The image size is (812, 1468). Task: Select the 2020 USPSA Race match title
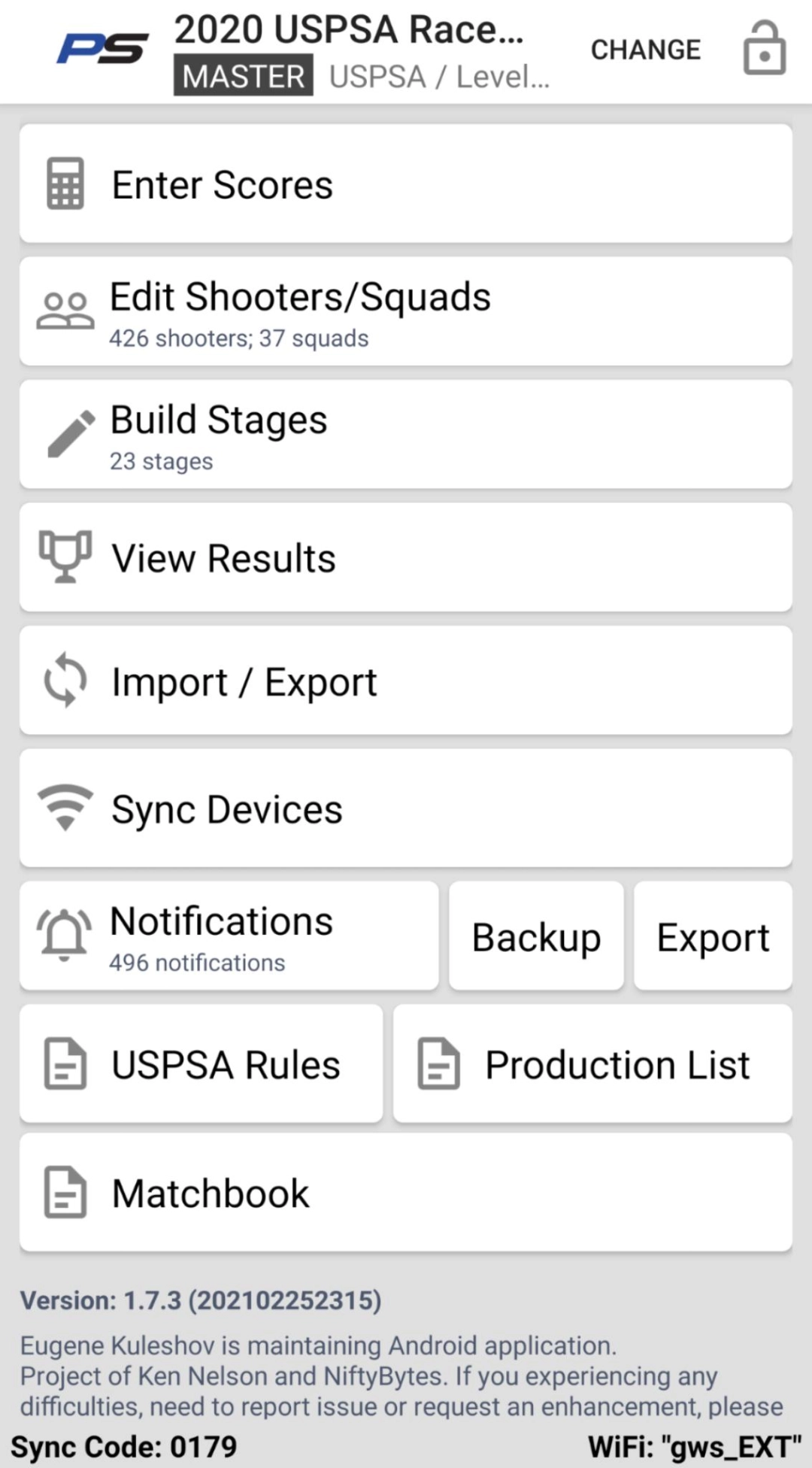349,30
